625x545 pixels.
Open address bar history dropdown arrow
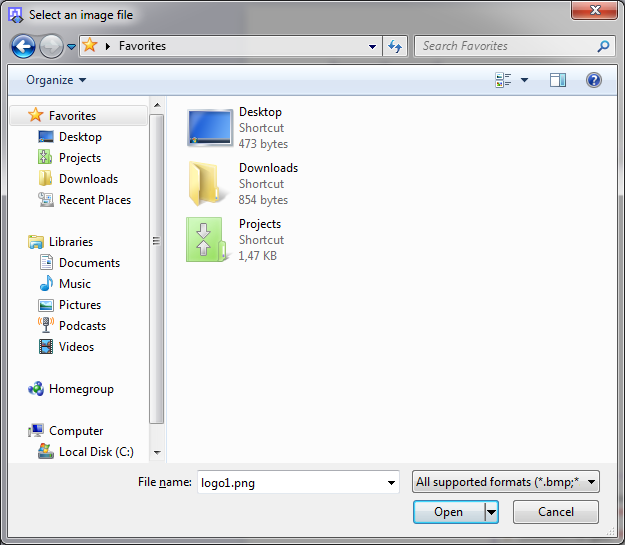[372, 46]
